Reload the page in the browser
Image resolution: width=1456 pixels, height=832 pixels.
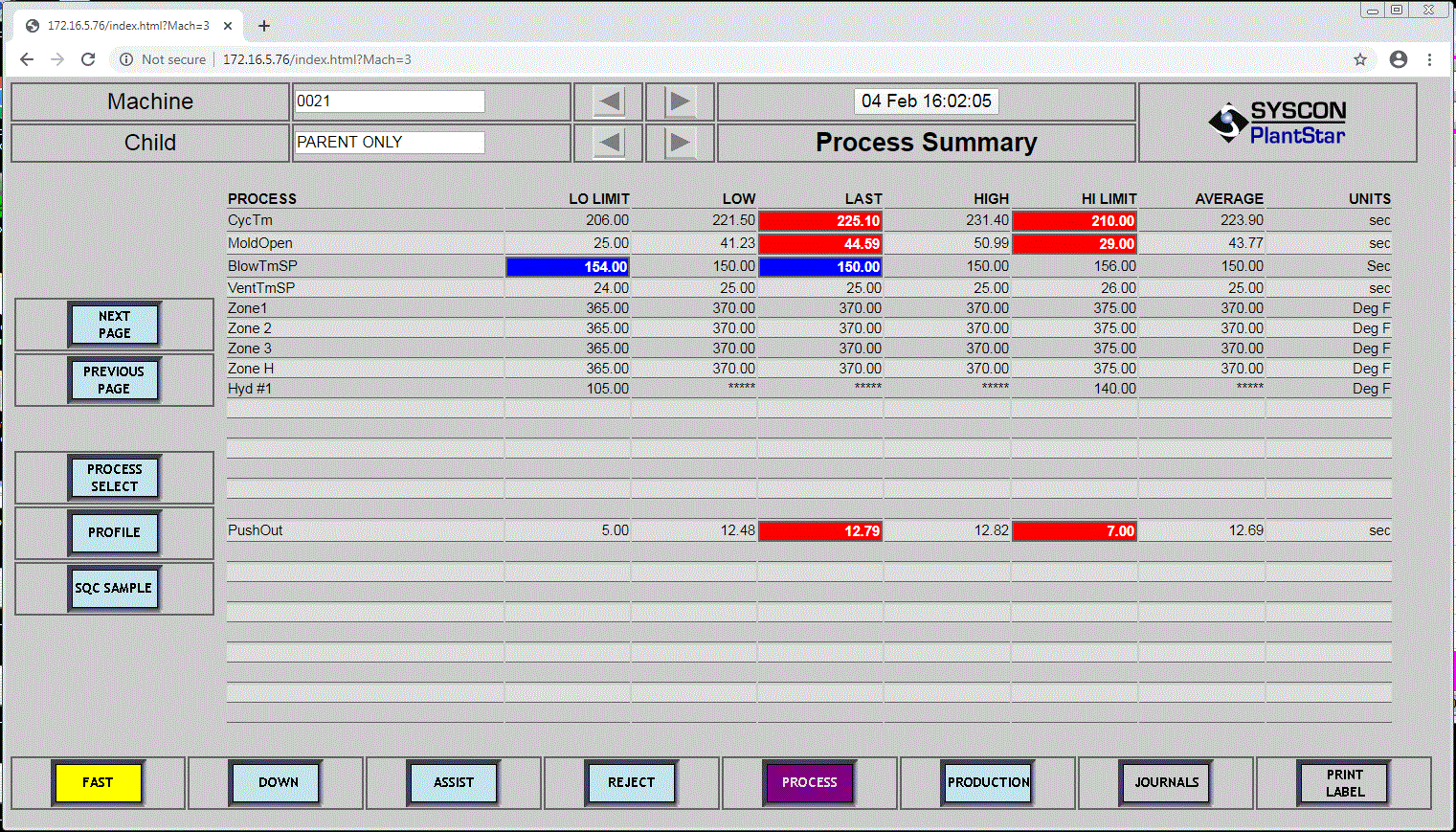(88, 58)
